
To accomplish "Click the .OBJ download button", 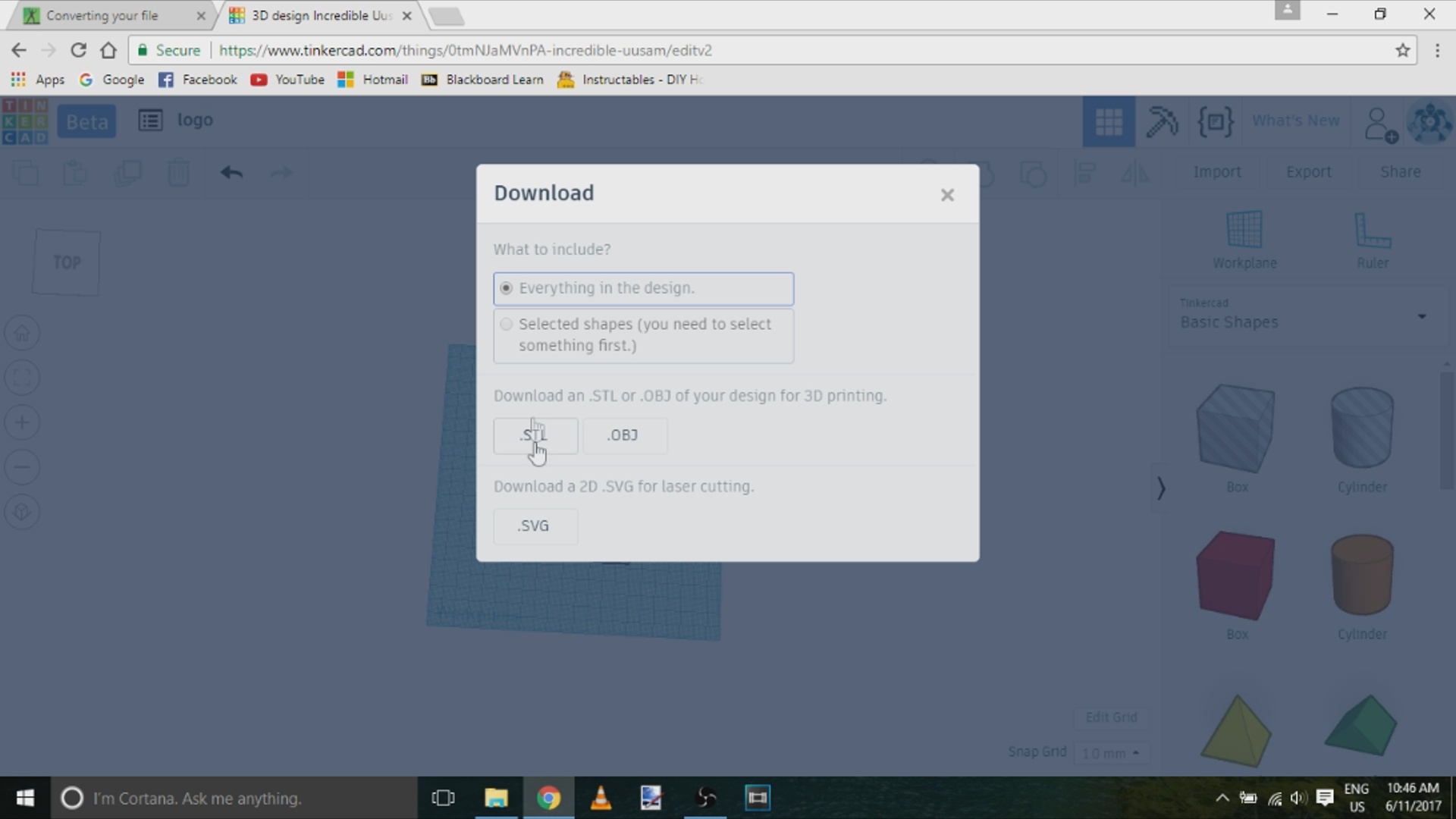I will click(623, 435).
